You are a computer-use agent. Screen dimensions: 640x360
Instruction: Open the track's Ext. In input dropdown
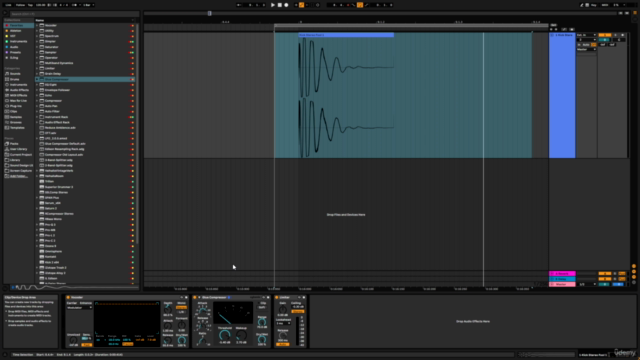586,35
